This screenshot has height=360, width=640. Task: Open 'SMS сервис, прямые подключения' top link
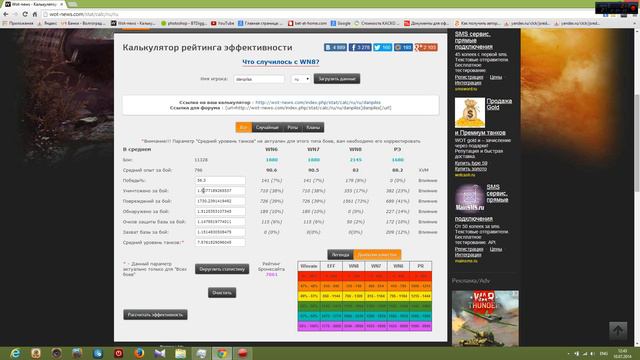473,40
